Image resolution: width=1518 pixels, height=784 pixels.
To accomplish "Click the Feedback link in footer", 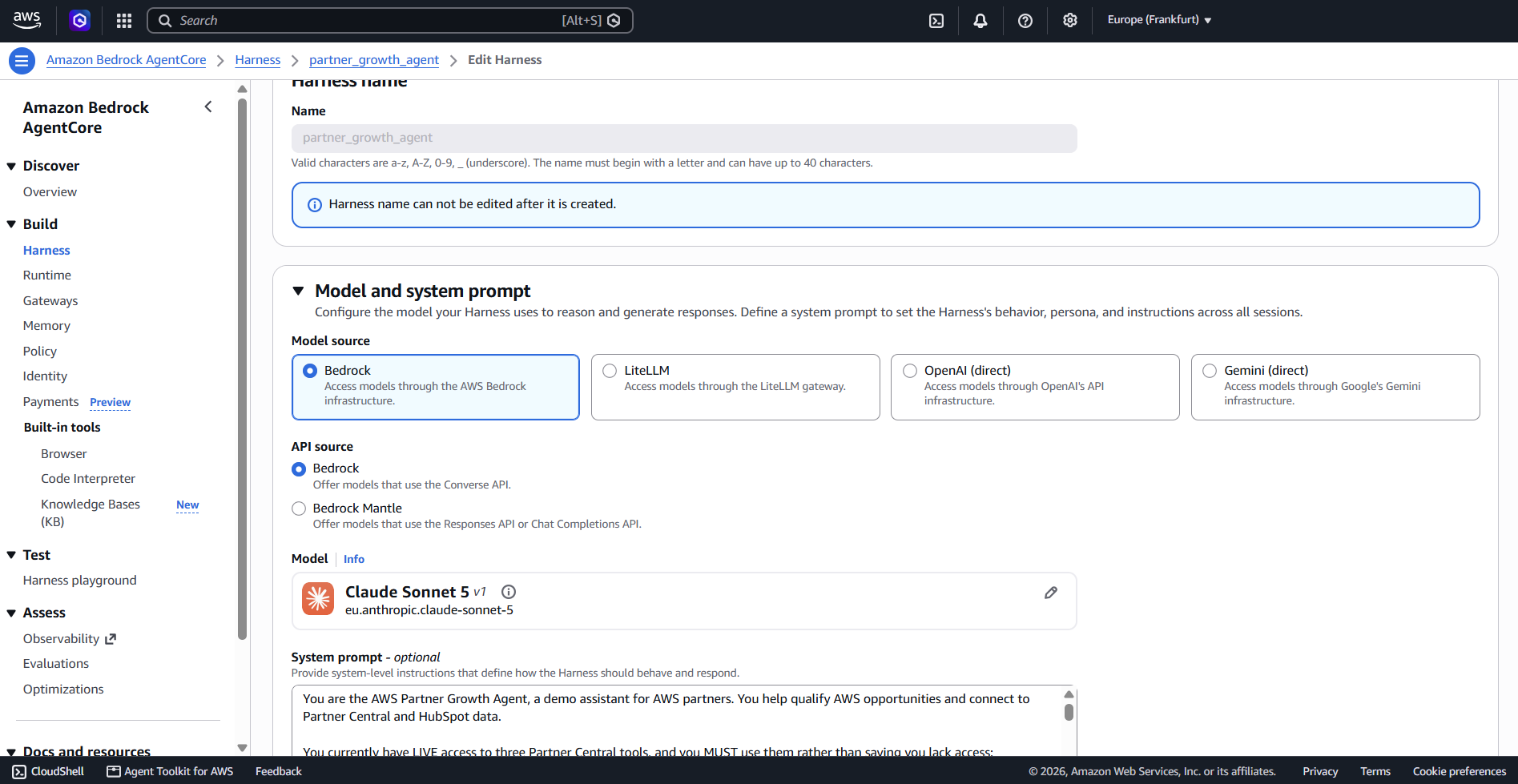I will (x=279, y=771).
